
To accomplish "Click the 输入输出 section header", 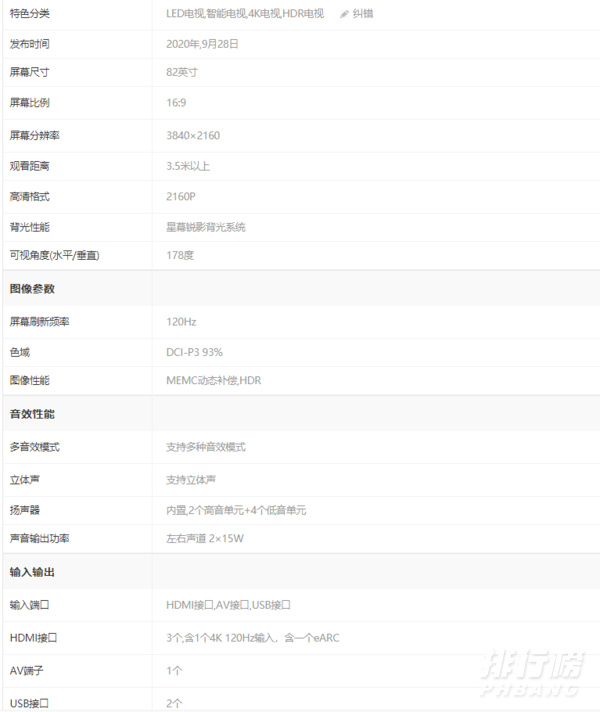I will [32, 572].
